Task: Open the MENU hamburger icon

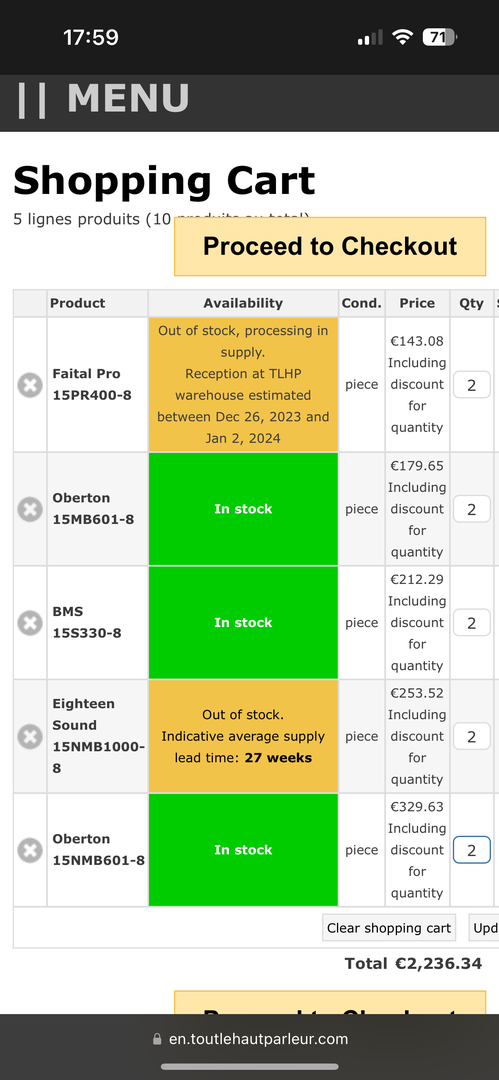Action: coord(32,100)
